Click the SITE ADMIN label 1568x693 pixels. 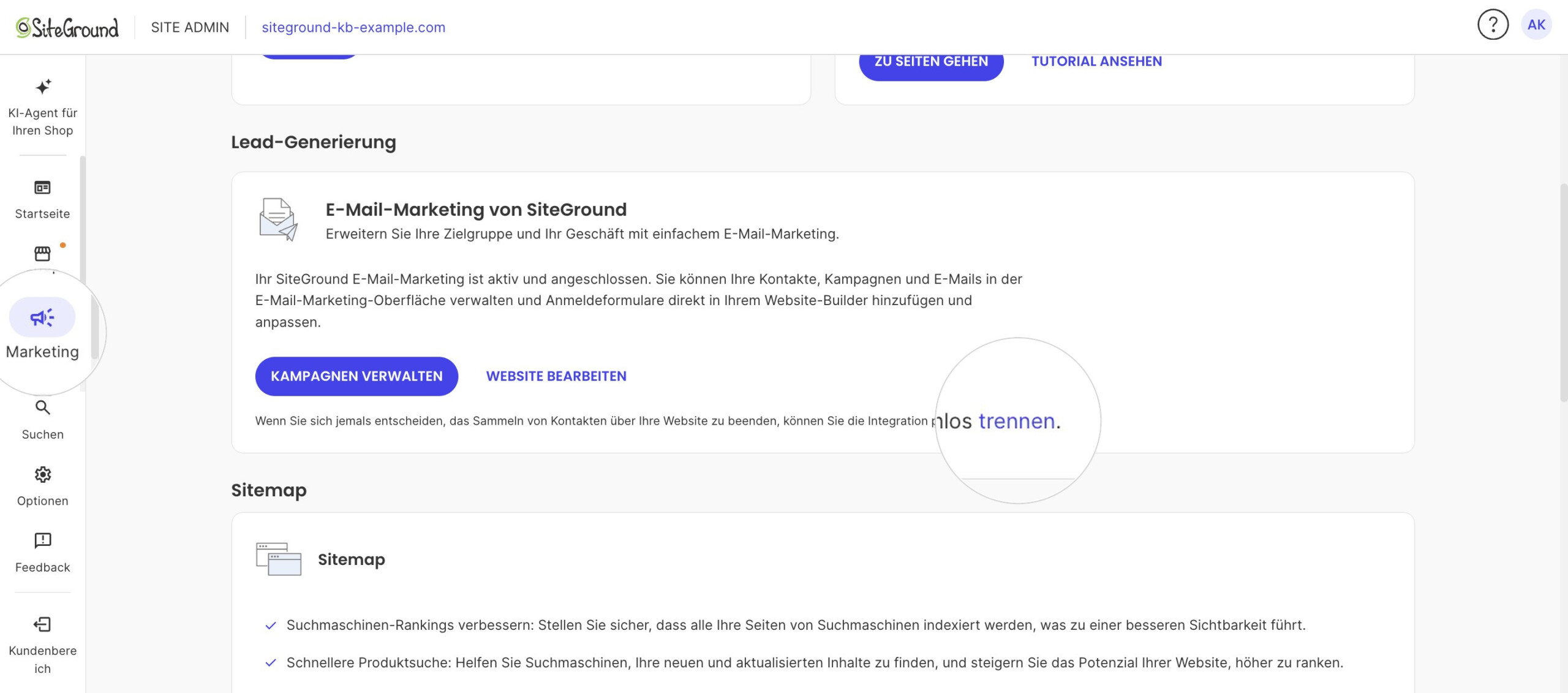pyautogui.click(x=190, y=28)
